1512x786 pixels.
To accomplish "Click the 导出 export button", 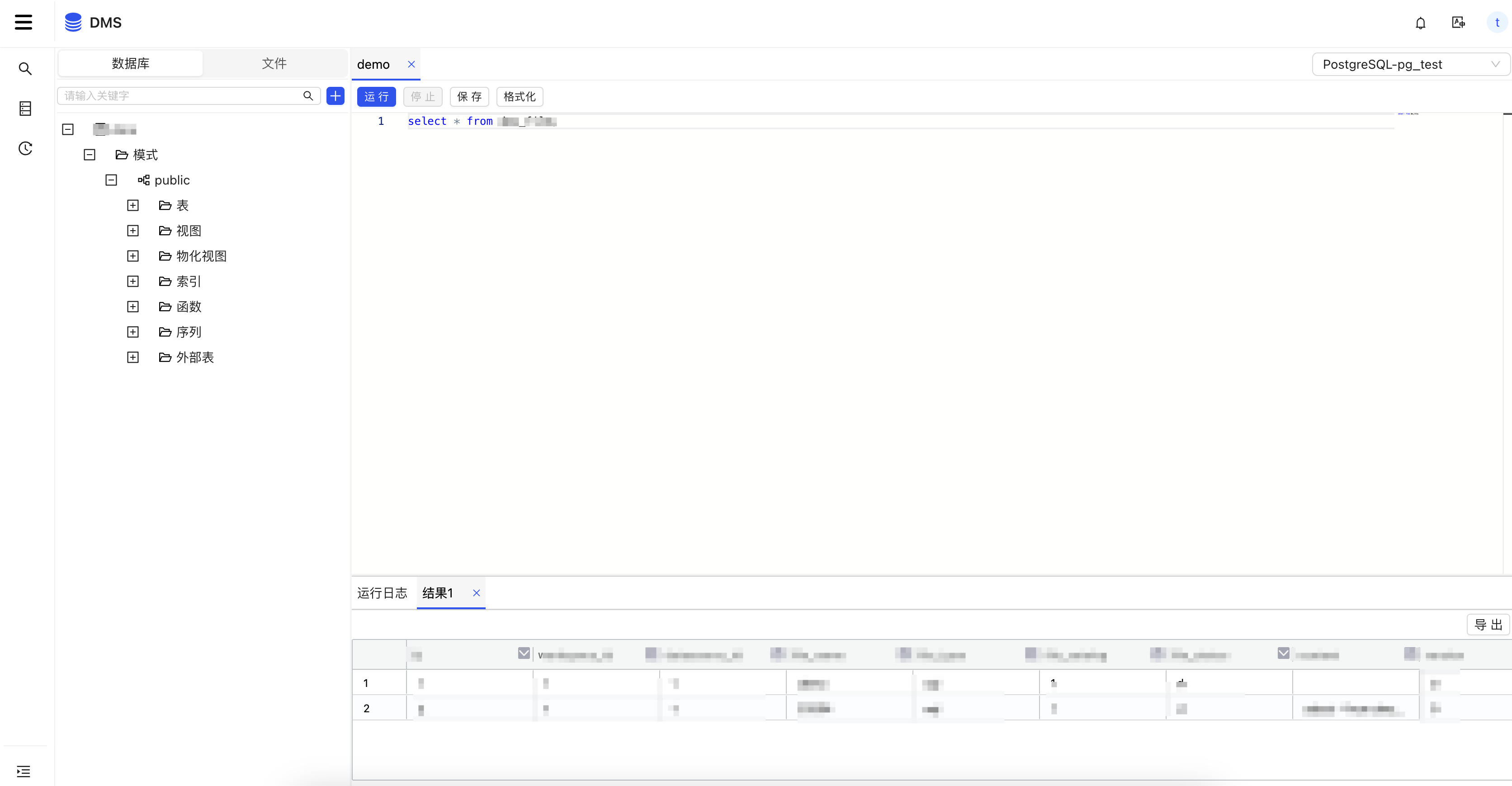I will coord(1488,625).
